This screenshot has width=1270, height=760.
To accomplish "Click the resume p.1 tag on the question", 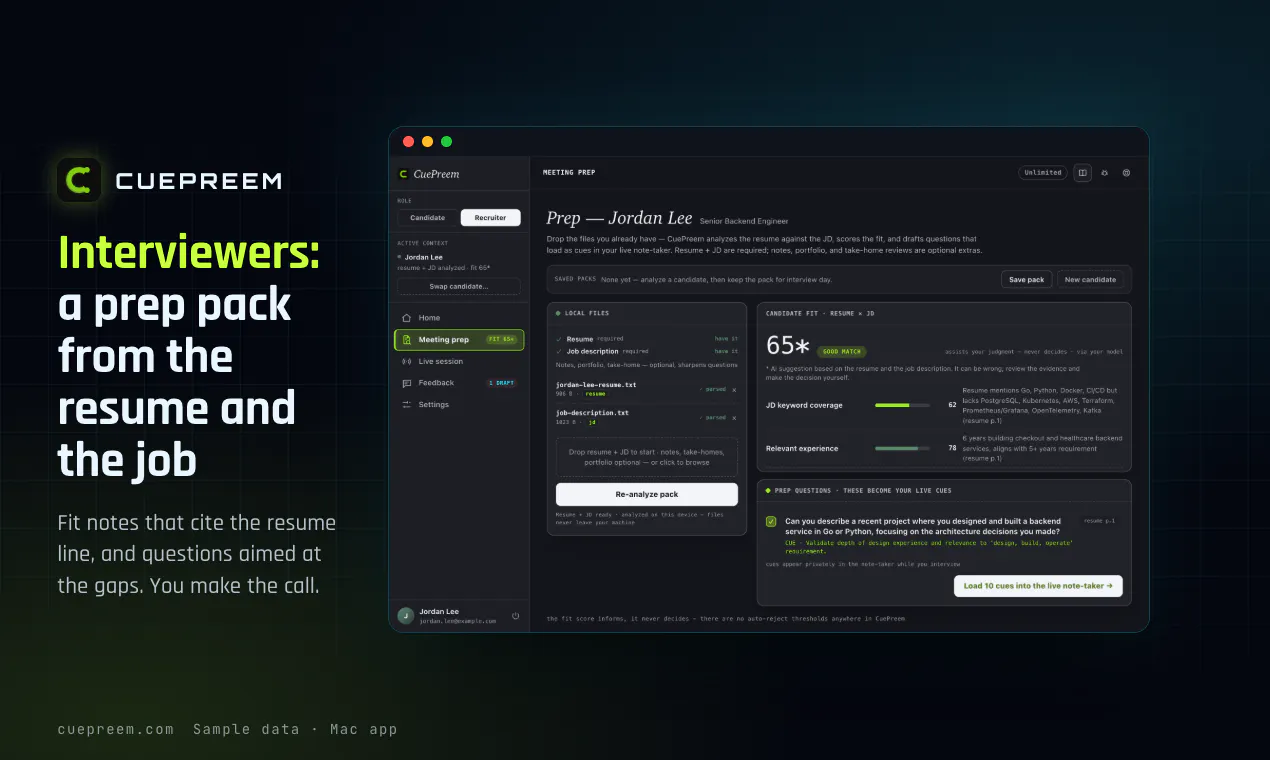I will point(1101,521).
